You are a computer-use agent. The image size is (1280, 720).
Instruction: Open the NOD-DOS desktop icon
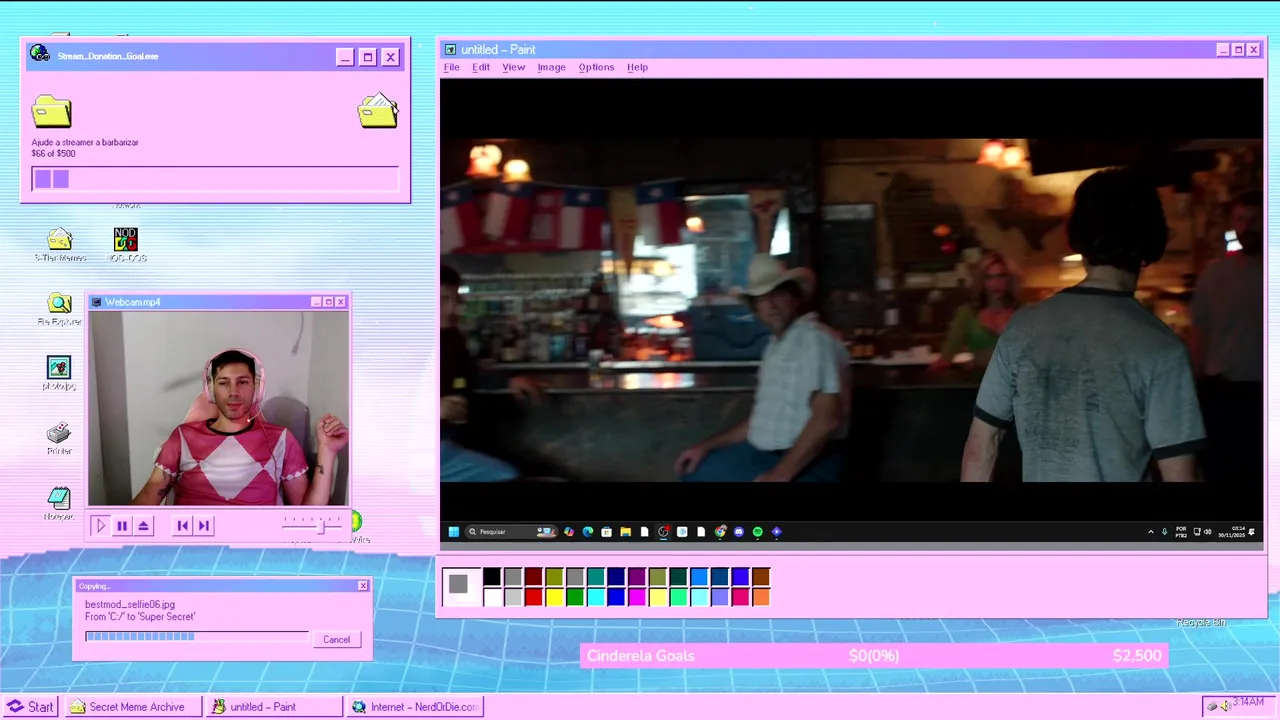pyautogui.click(x=126, y=244)
